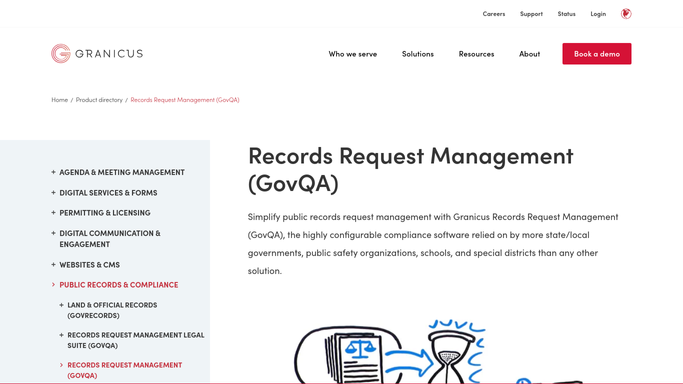The image size is (683, 384).
Task: Expand Land & Official Records plus icon
Action: pos(61,305)
